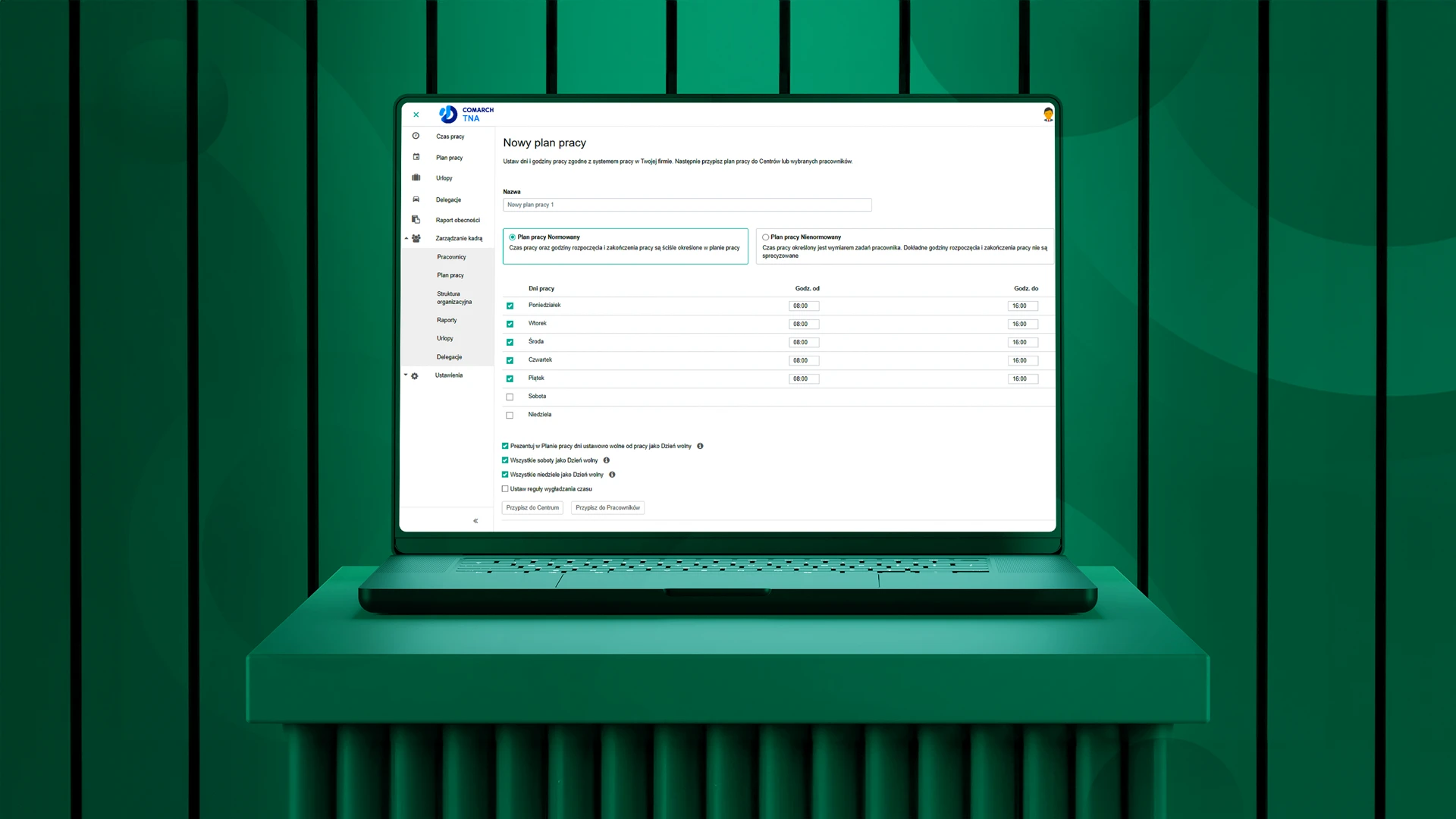The image size is (1456, 819).
Task: Click the Nowy plan pracy heading
Action: coord(544,143)
